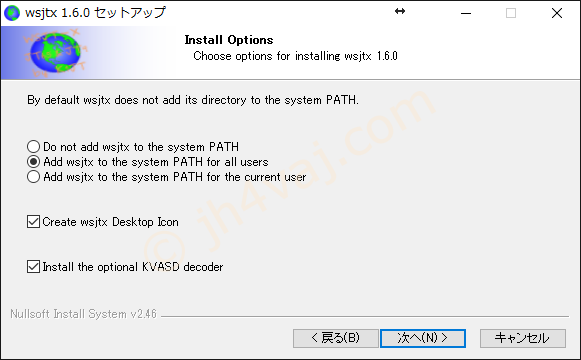Click the double-headed arrow icon in title bar
Screen dimensions: 581x360
point(400,11)
